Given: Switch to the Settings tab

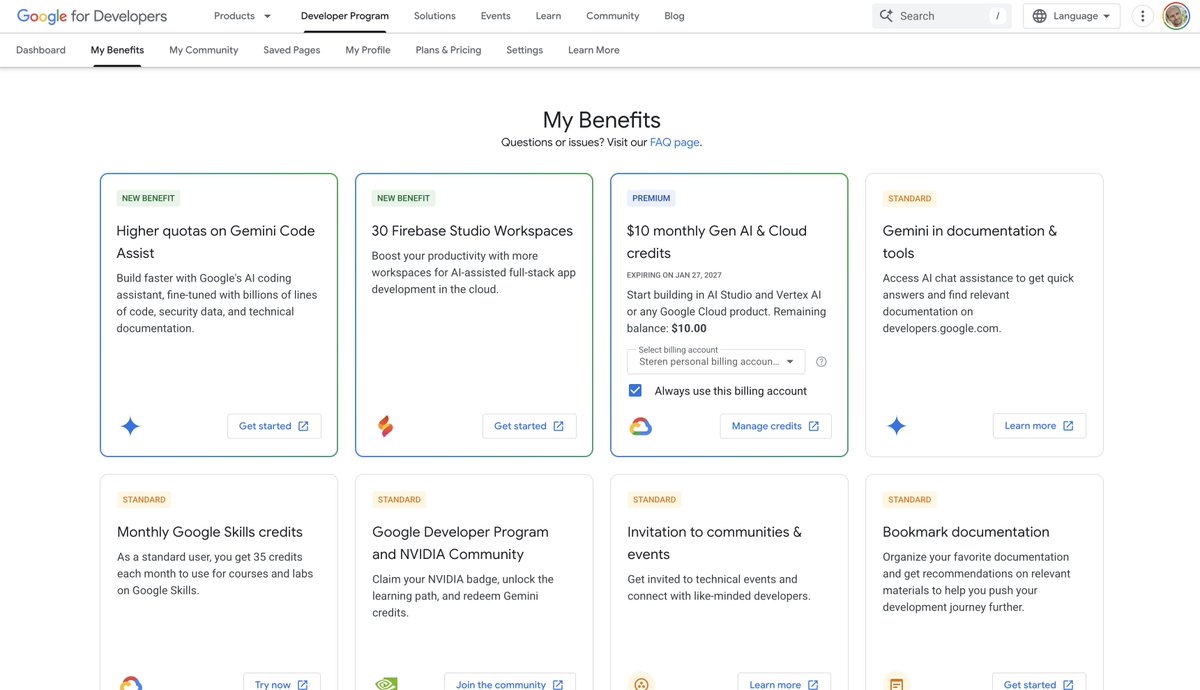Looking at the screenshot, I should [x=525, y=50].
